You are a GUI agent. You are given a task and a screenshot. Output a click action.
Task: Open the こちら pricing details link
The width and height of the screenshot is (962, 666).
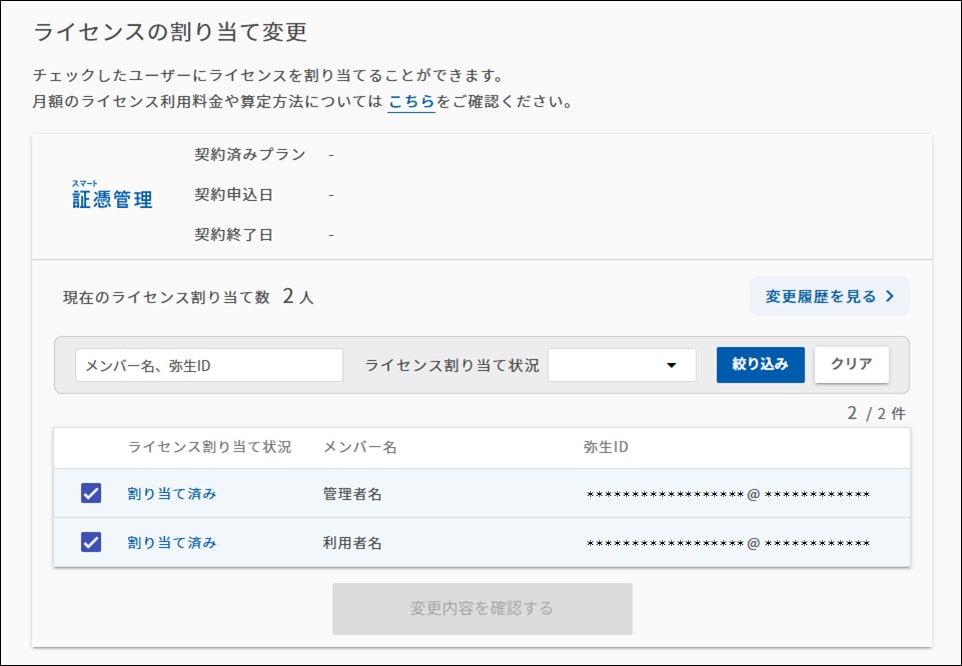click(x=411, y=102)
